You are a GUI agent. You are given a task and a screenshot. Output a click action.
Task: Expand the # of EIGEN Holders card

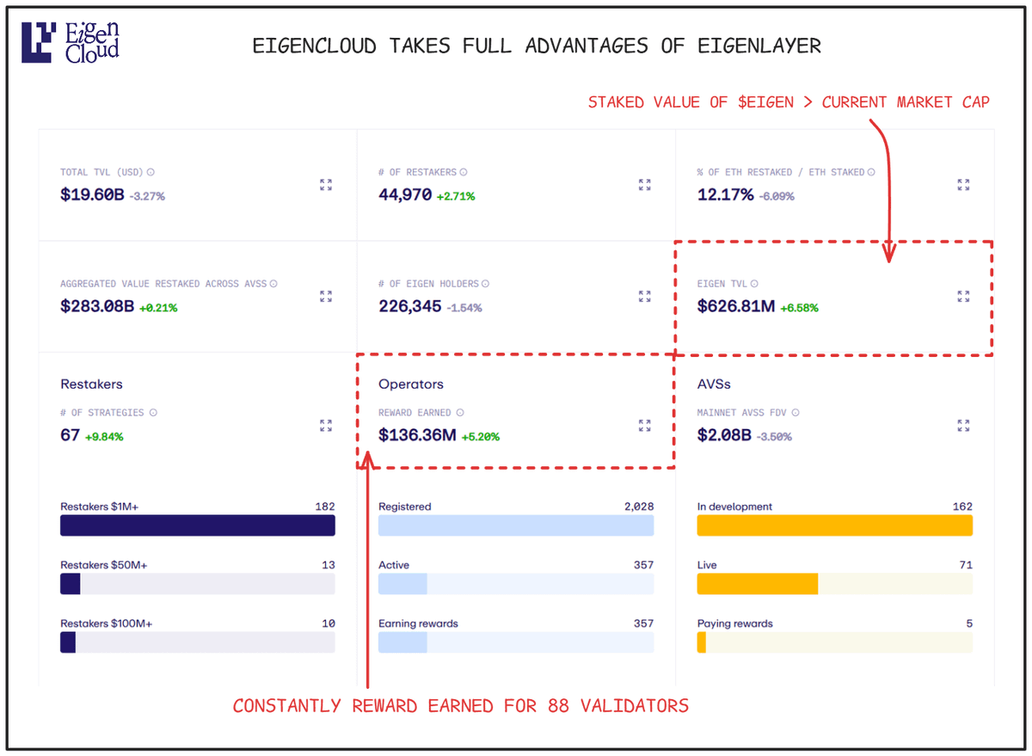pyautogui.click(x=644, y=297)
